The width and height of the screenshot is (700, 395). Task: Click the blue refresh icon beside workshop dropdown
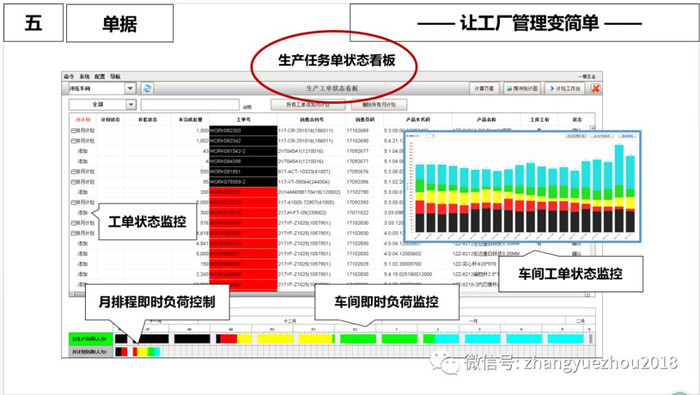pos(147,88)
